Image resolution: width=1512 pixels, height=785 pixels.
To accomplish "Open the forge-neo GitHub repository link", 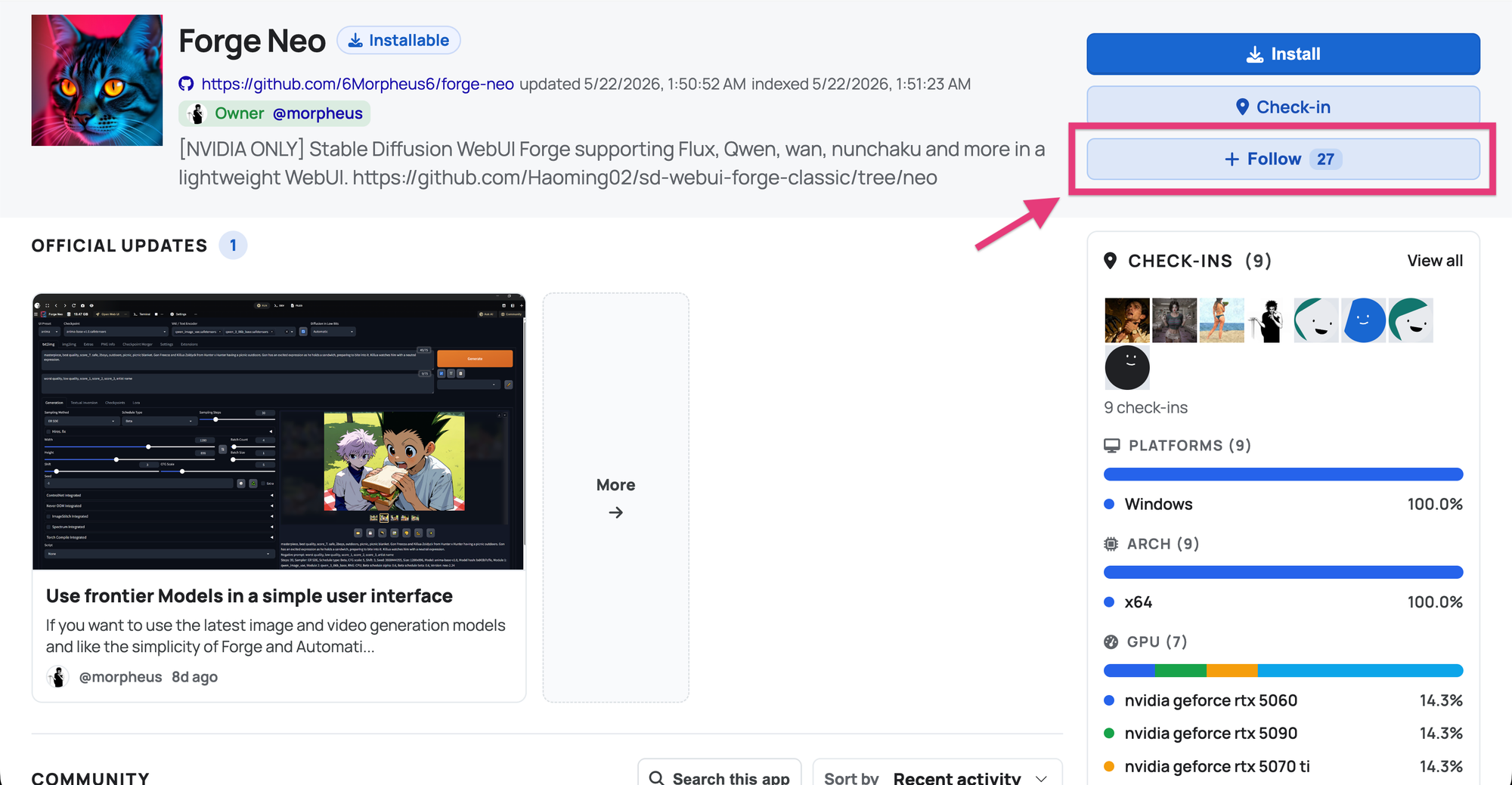I will point(358,84).
